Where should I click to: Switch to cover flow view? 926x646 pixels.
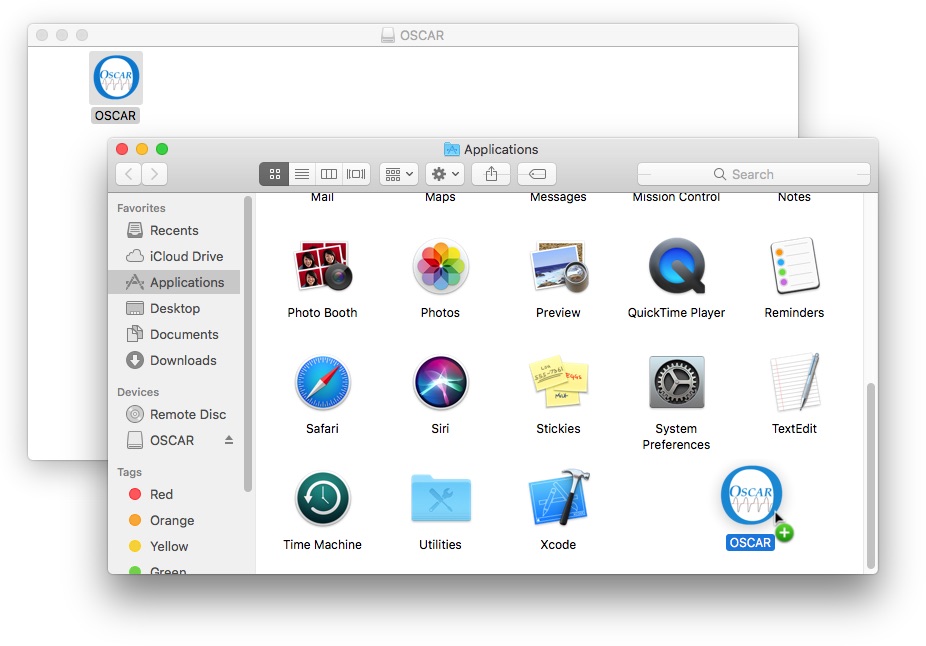point(356,174)
